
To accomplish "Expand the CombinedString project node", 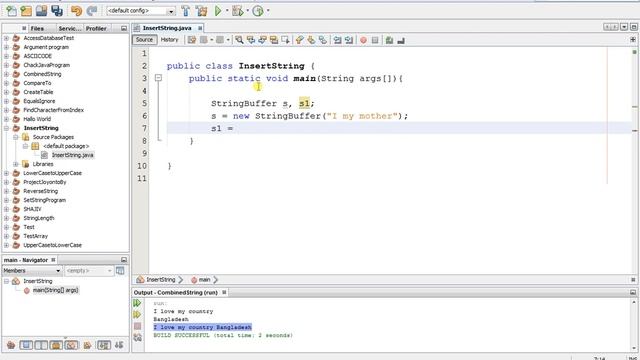I will coord(6,74).
